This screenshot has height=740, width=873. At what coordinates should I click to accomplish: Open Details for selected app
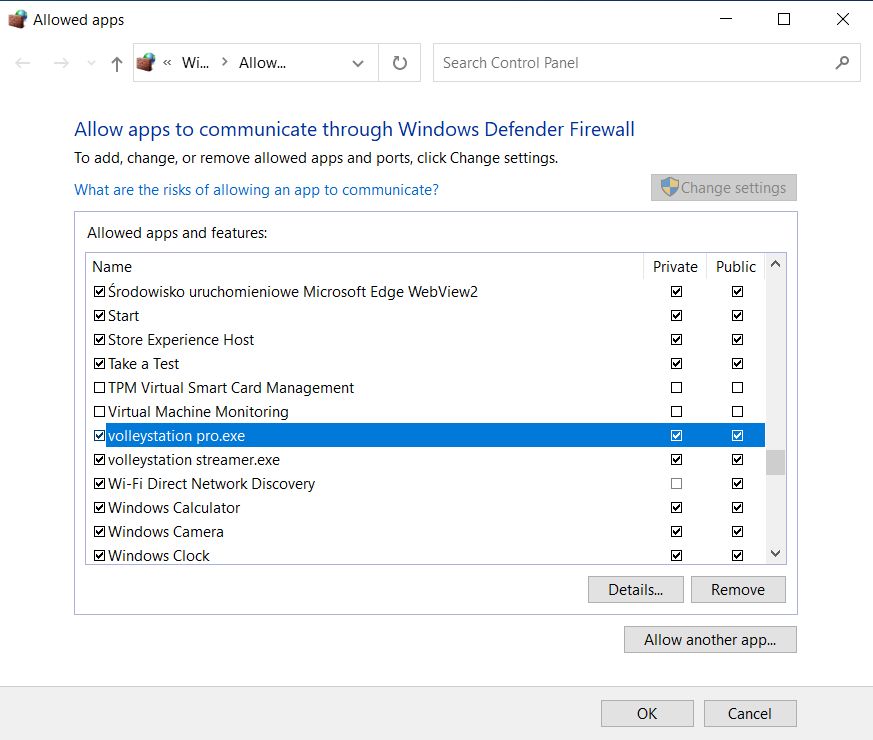(x=636, y=589)
